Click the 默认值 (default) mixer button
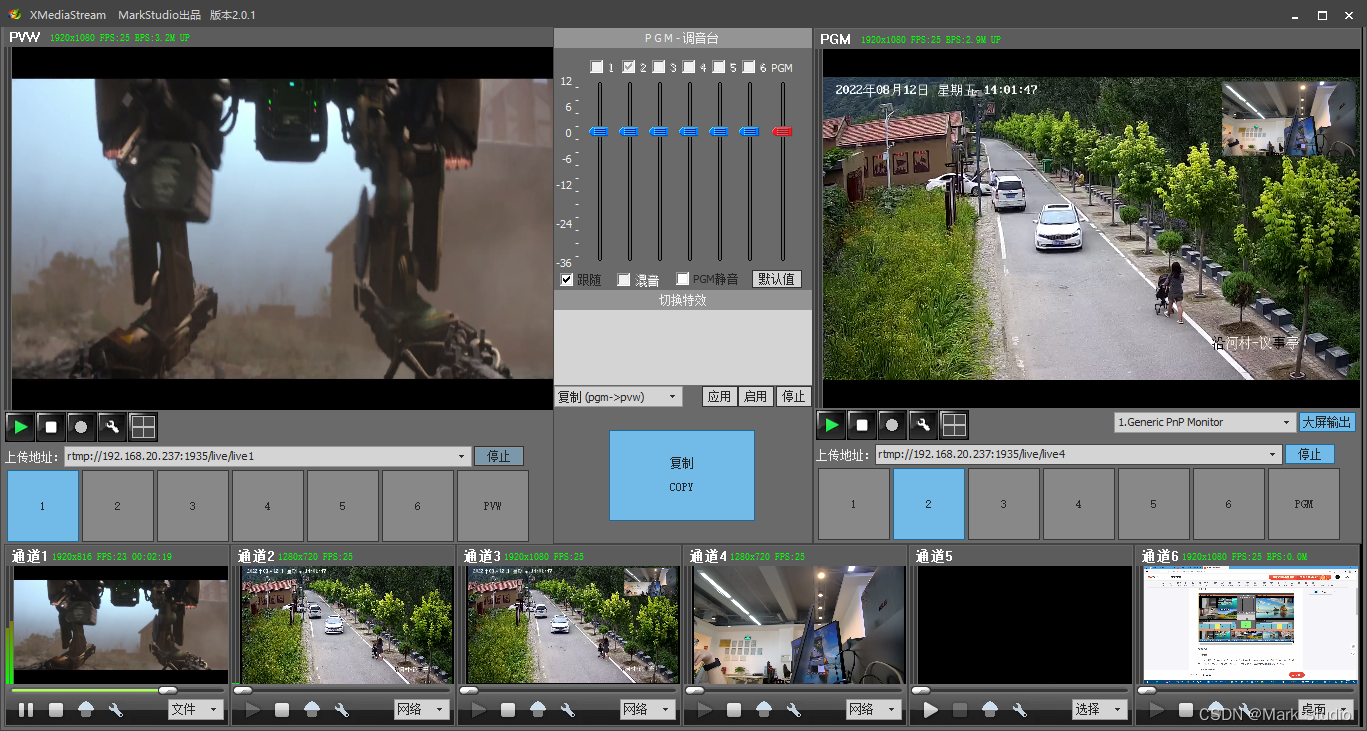 [x=777, y=279]
